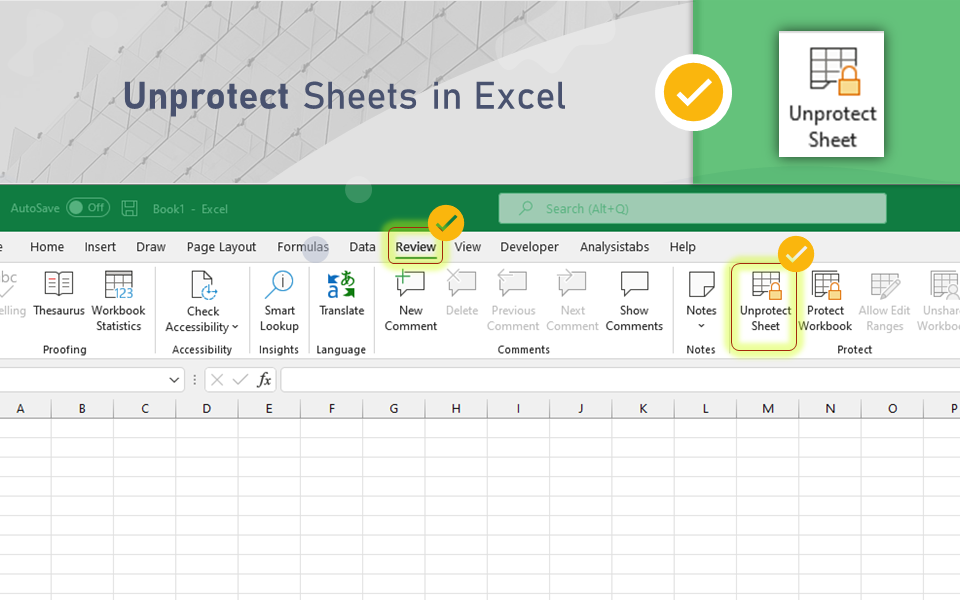Screen dimensions: 960x600
Task: Select the Review tab
Action: (415, 247)
